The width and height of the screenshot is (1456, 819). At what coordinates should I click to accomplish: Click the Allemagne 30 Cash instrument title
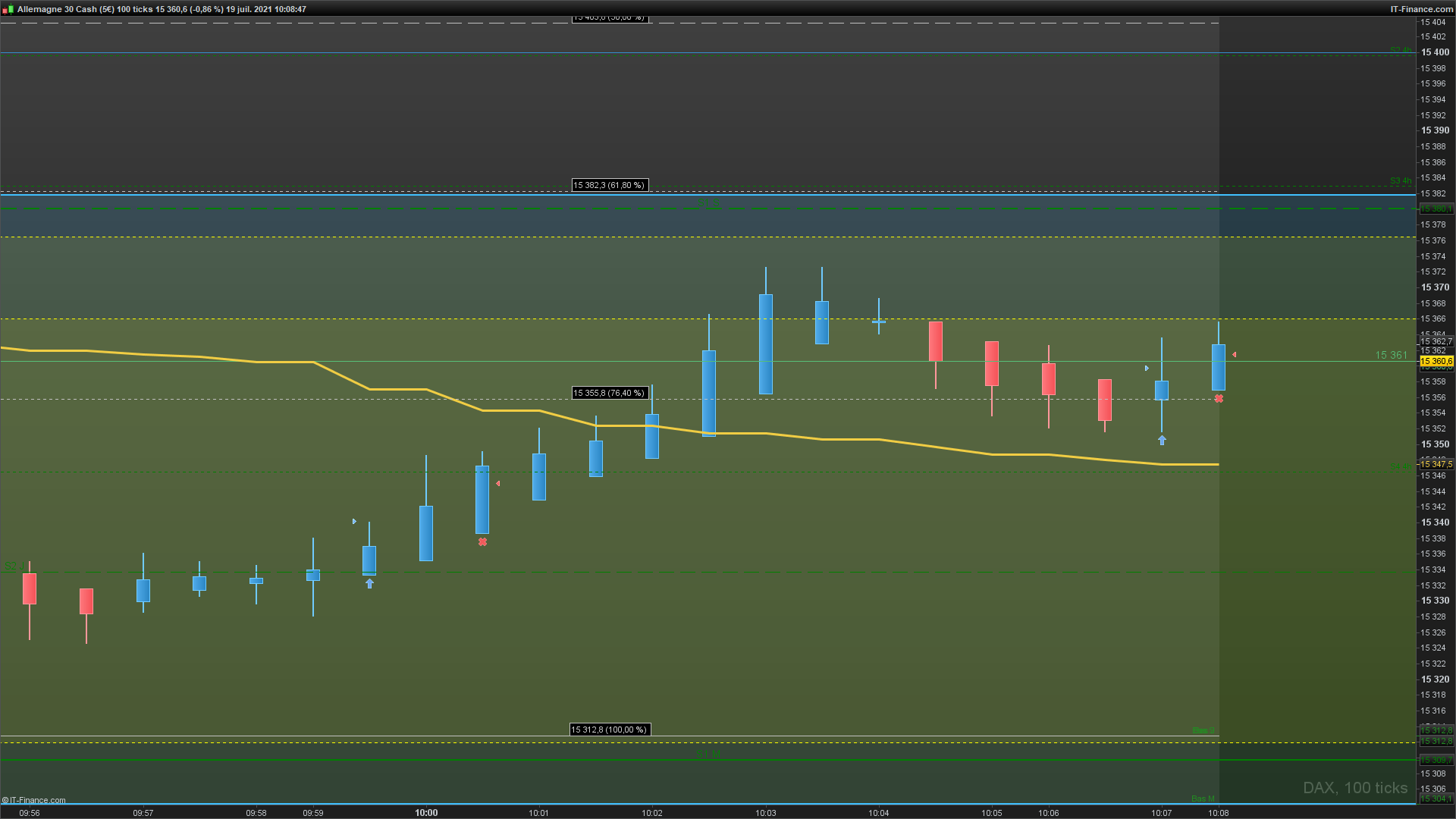[x=57, y=9]
